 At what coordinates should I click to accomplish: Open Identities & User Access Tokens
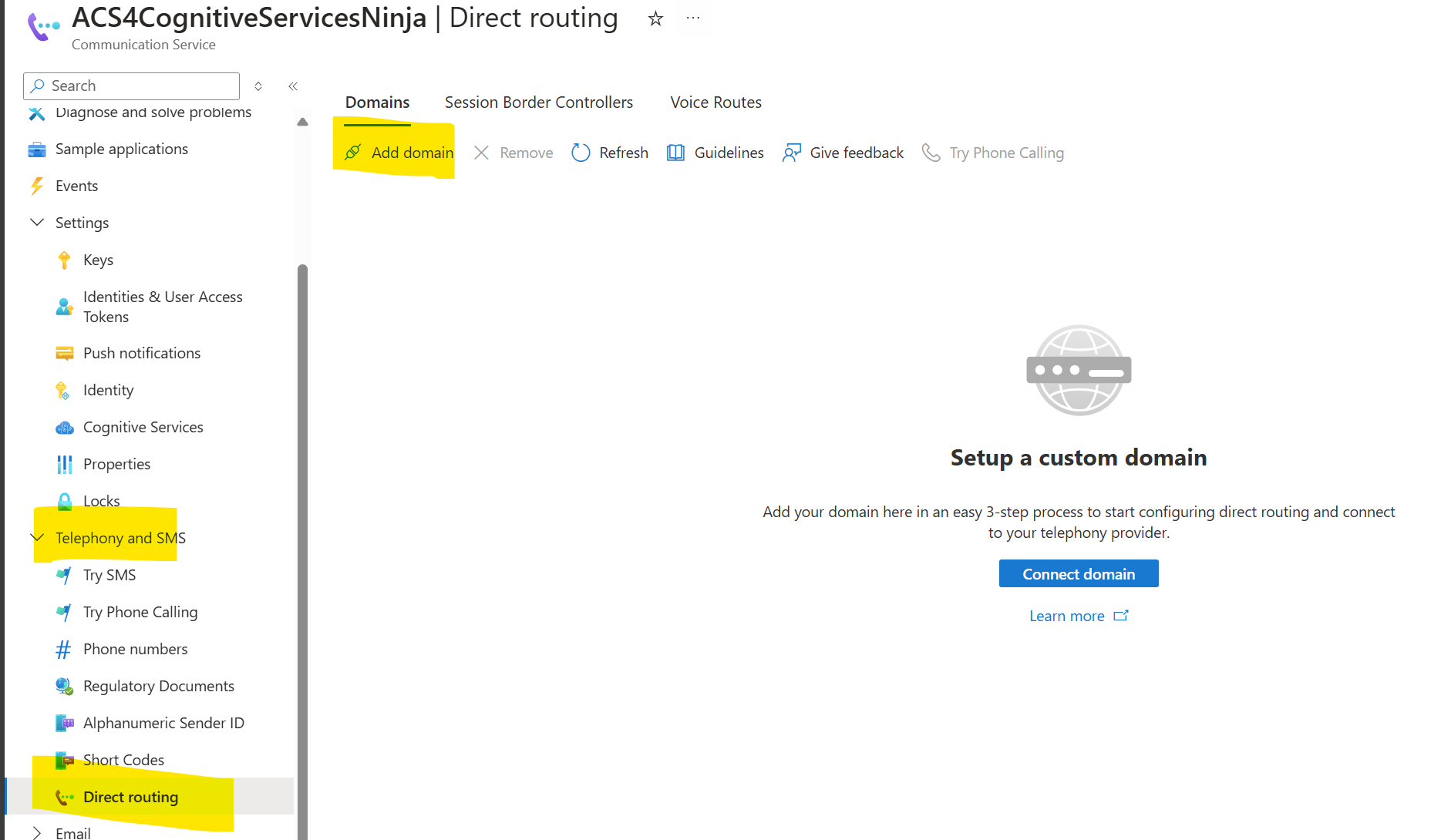(x=163, y=307)
